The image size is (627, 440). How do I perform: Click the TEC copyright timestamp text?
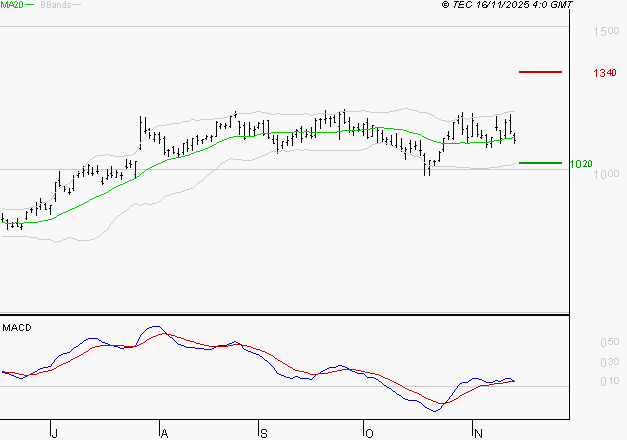pos(507,5)
